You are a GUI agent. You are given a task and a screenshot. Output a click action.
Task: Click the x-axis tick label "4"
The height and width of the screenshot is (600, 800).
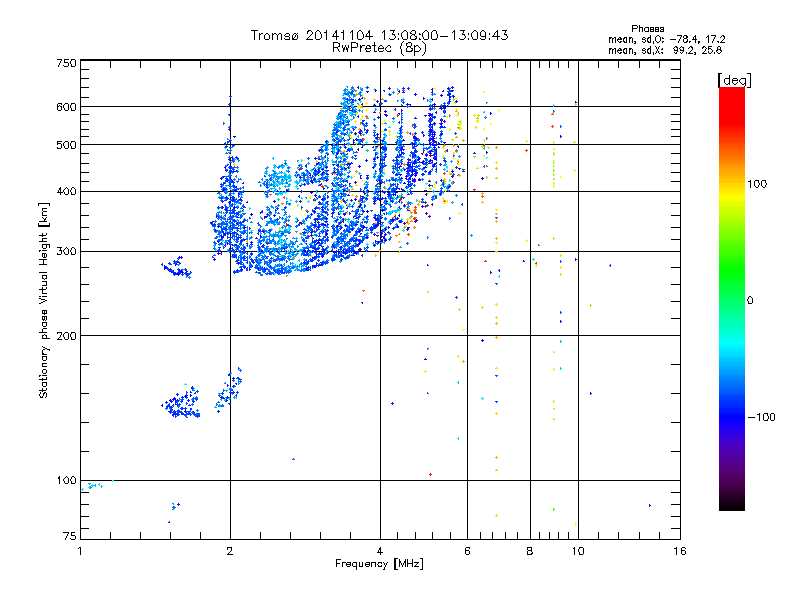[x=380, y=551]
